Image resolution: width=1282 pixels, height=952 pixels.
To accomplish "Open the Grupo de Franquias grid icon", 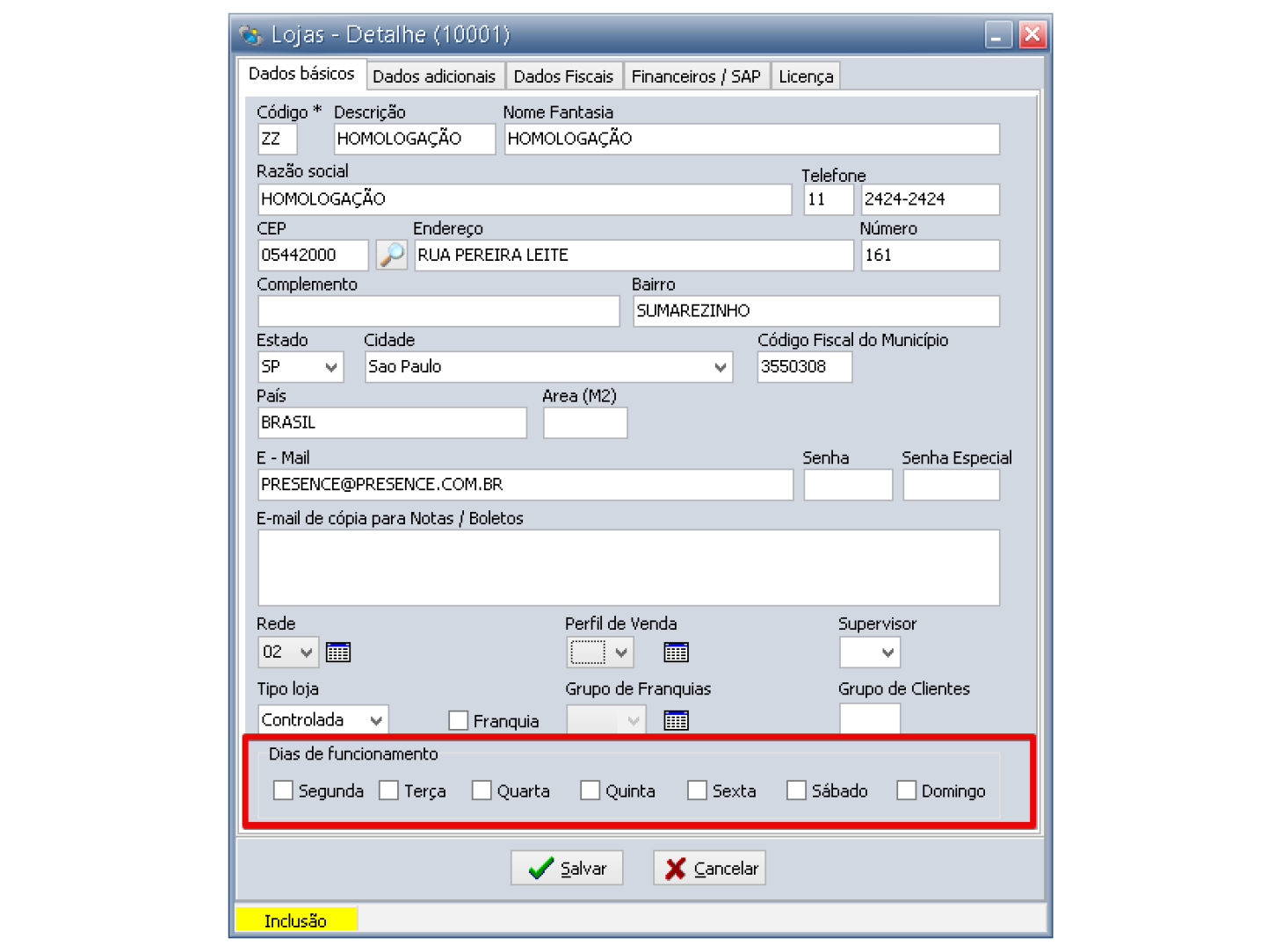I will click(x=676, y=721).
